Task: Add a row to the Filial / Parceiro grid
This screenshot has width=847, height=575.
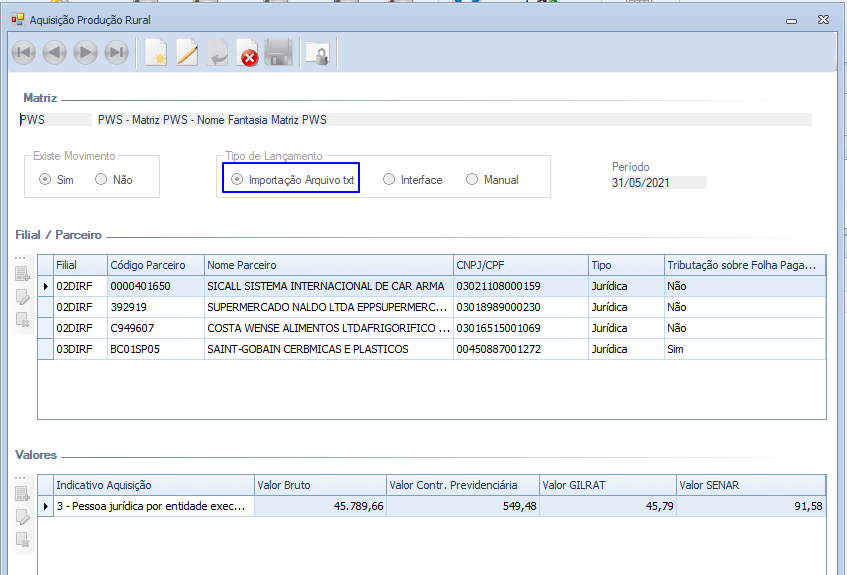Action: (x=23, y=274)
